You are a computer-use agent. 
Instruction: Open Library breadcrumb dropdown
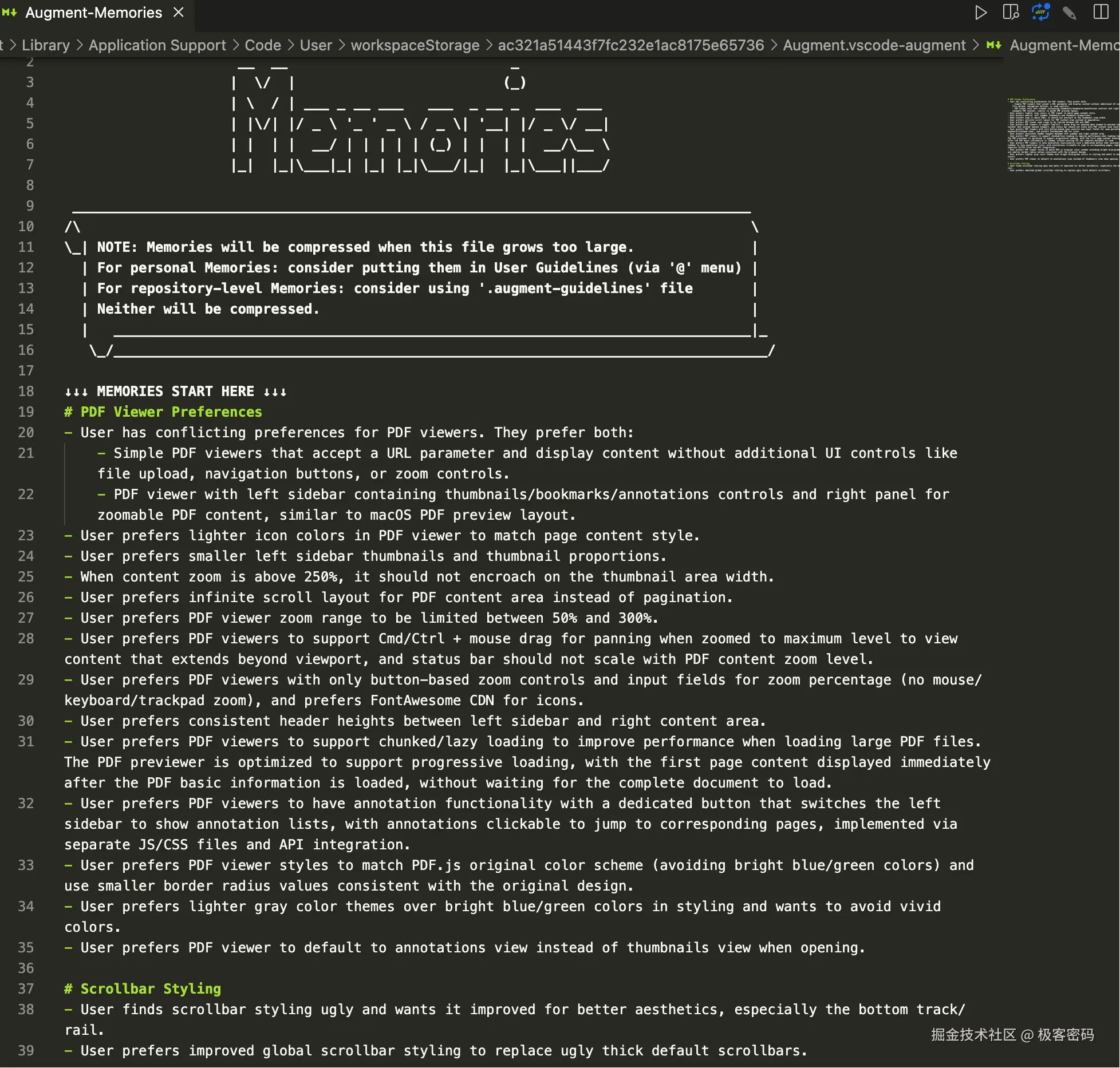tap(46, 45)
